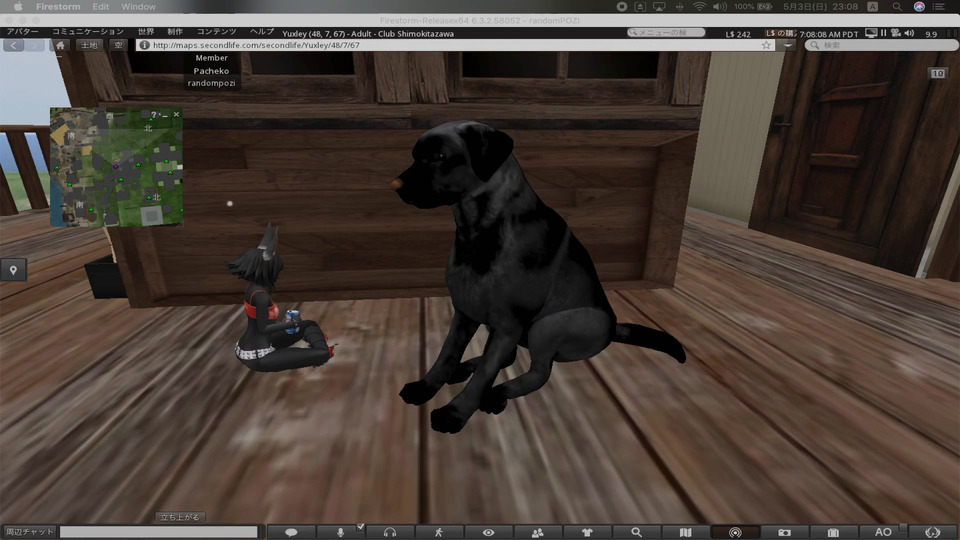Viewport: 960px width, 540px height.
Task: Click the buy L$ button
Action: pyautogui.click(x=780, y=34)
